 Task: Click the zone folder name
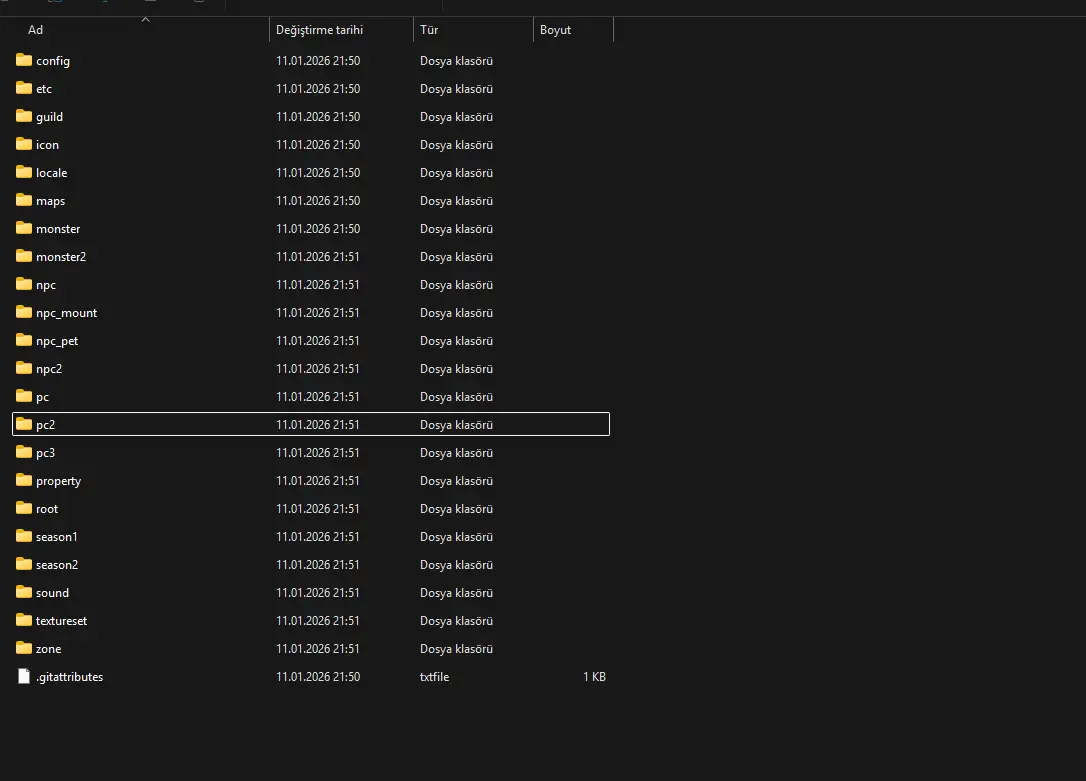[x=48, y=649]
